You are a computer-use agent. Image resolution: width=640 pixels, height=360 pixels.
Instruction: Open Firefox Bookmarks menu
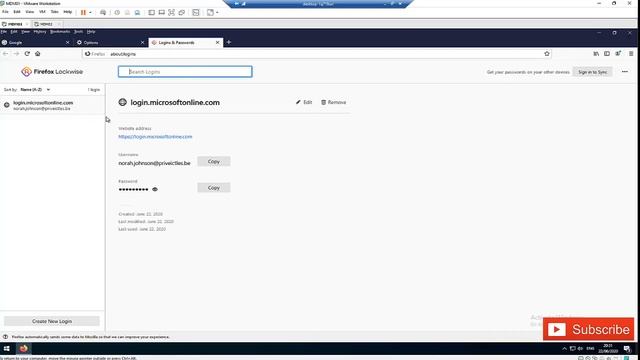60,32
